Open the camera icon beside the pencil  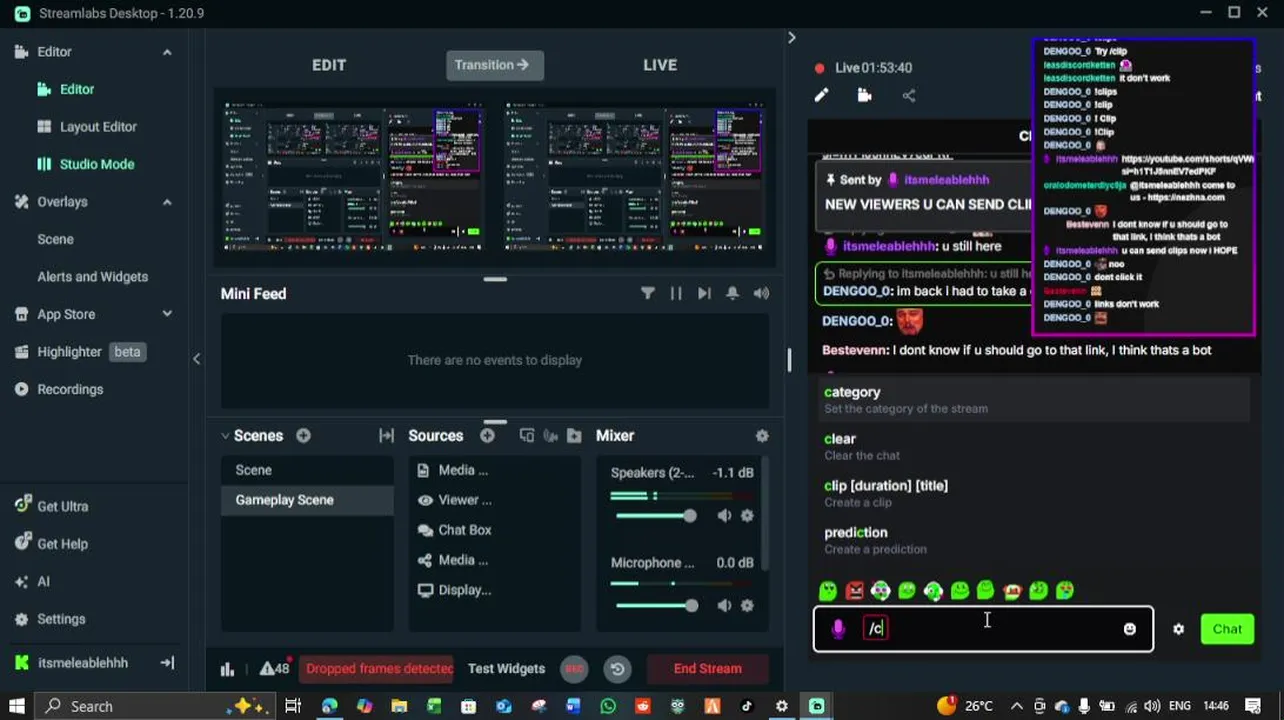(865, 96)
